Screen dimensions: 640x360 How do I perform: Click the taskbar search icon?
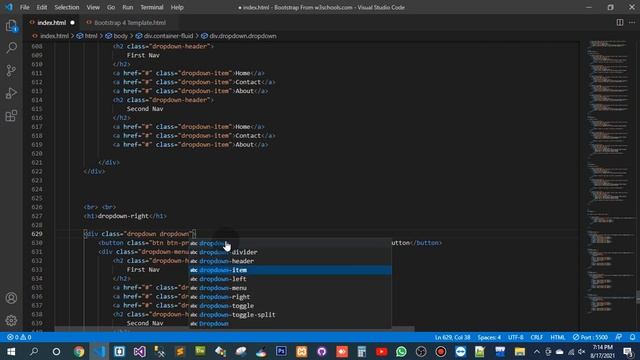tap(34, 351)
